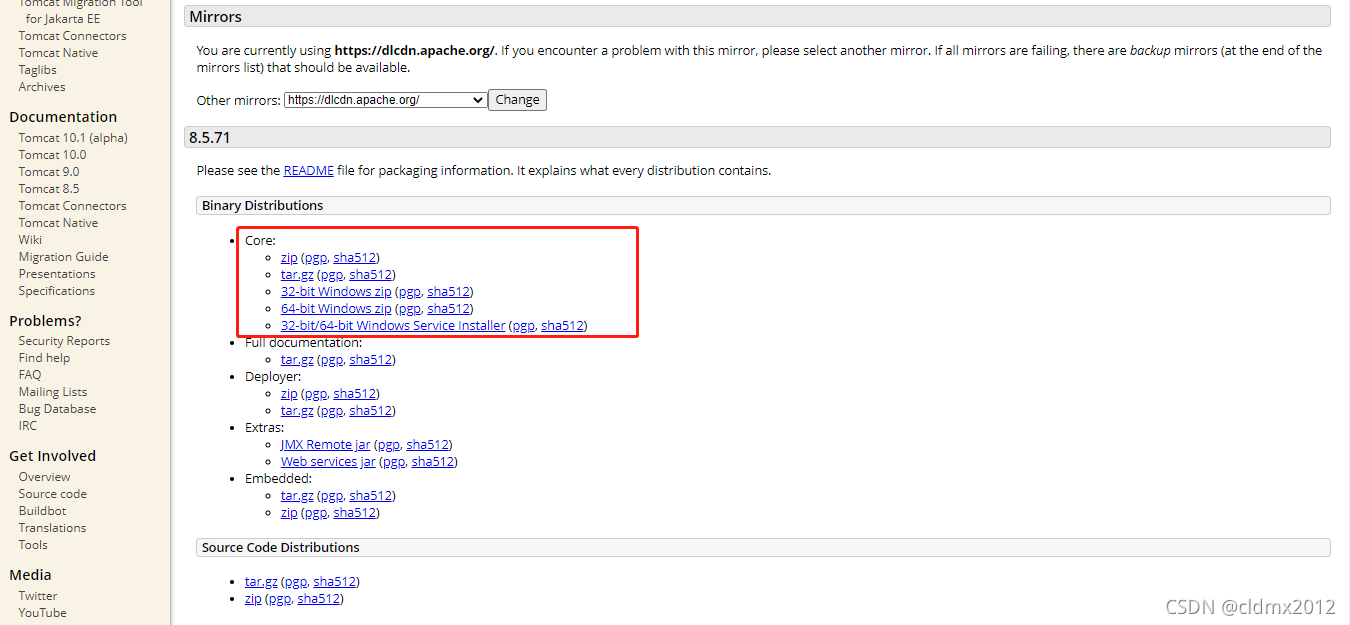Click the Change mirror button
The height and width of the screenshot is (625, 1350).
click(517, 100)
